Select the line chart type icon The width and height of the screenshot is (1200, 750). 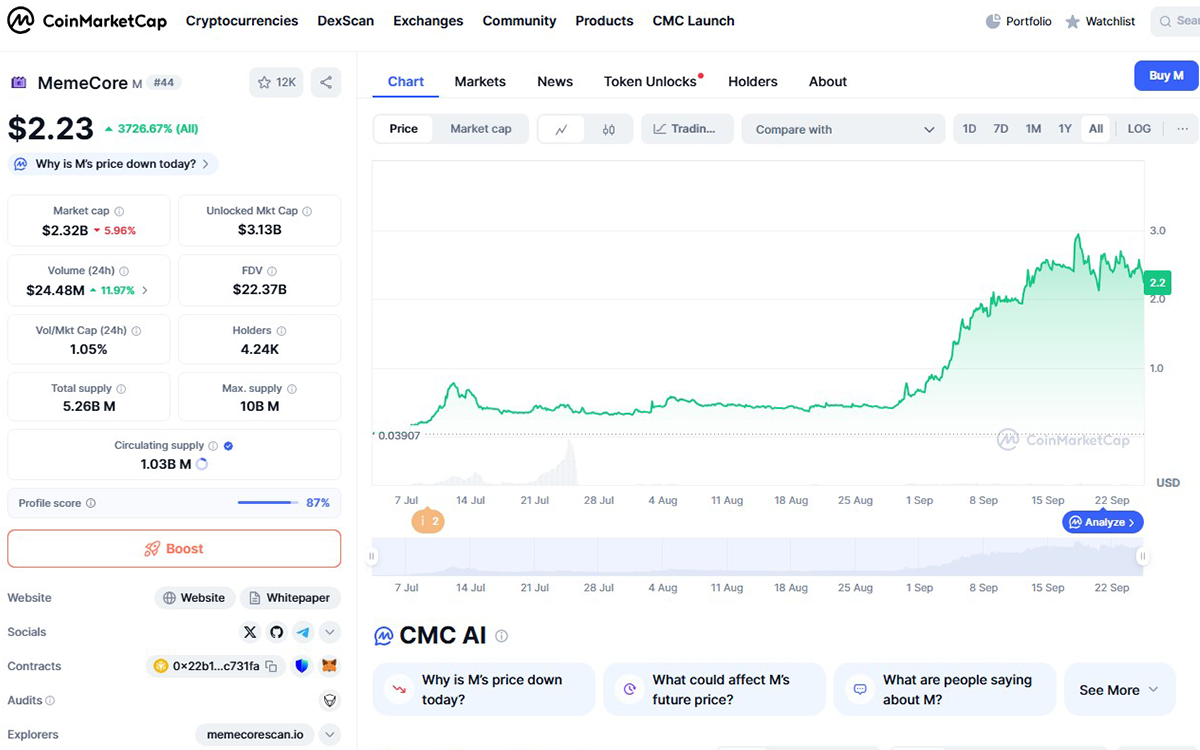pos(562,129)
